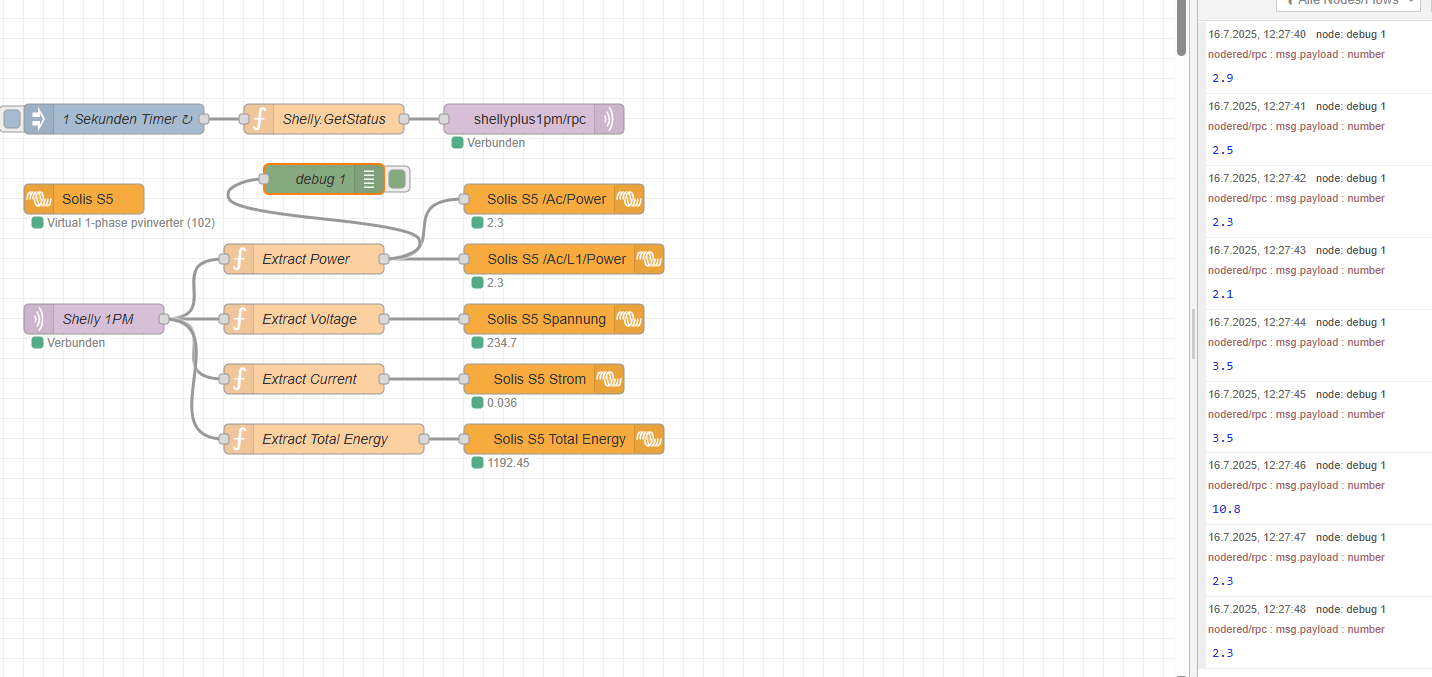Click the function icon on Extract Power
This screenshot has width=1432, height=677.
click(x=239, y=259)
